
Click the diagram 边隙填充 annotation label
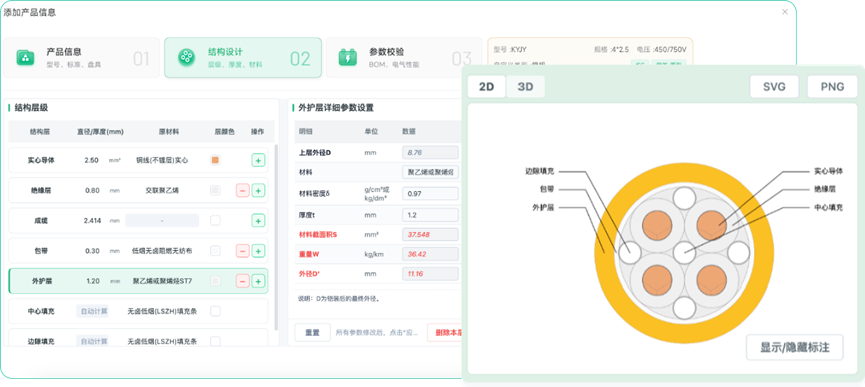[x=540, y=171]
